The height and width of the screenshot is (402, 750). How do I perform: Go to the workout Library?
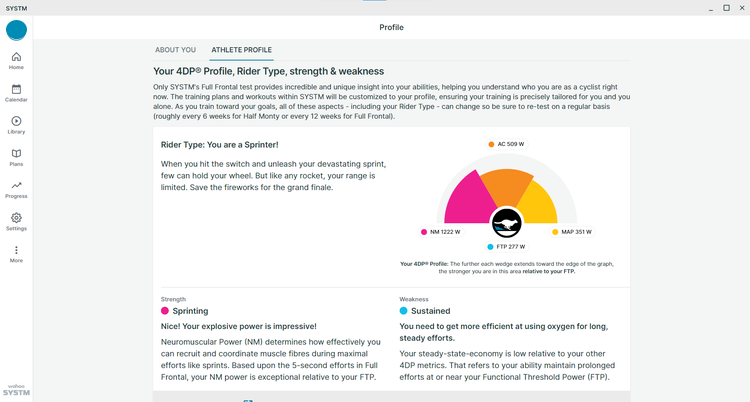click(x=16, y=125)
